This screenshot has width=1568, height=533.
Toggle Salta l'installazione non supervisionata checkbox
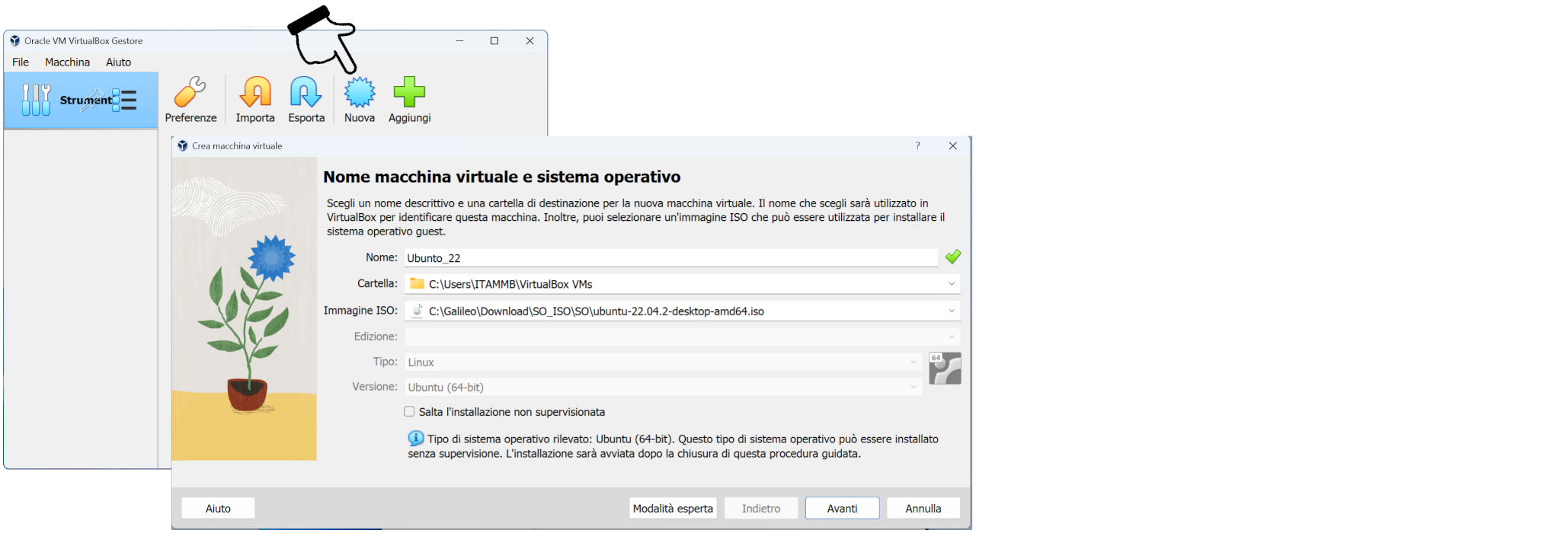409,411
